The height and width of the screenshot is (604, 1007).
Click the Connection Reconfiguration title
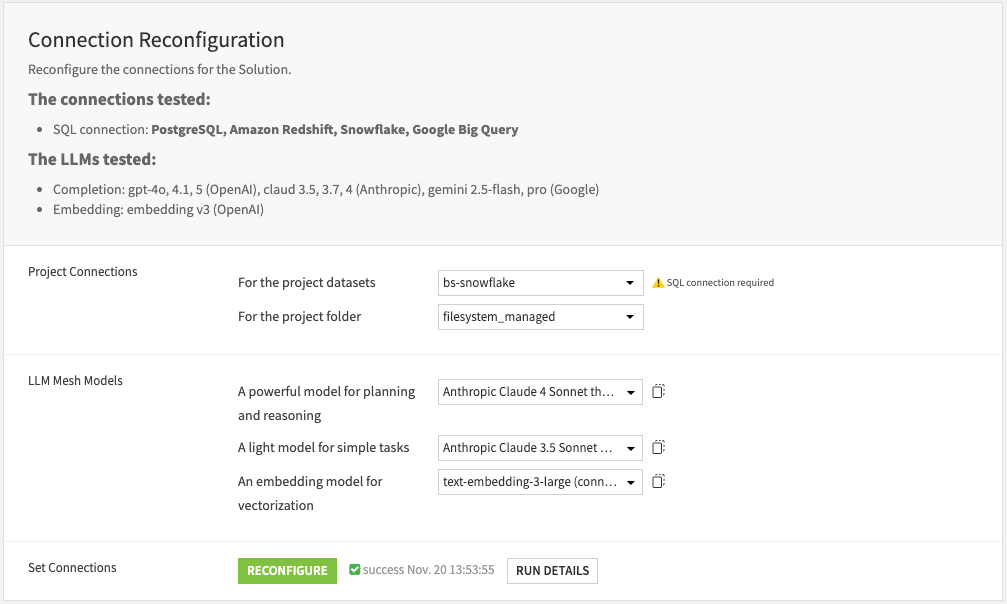pyautogui.click(x=155, y=40)
